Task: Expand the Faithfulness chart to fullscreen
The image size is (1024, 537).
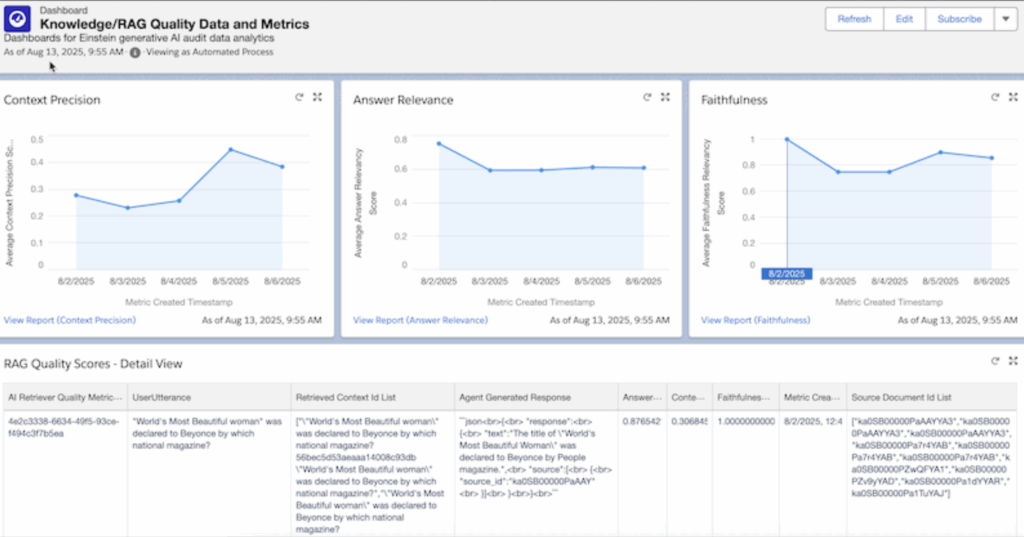Action: point(1013,97)
